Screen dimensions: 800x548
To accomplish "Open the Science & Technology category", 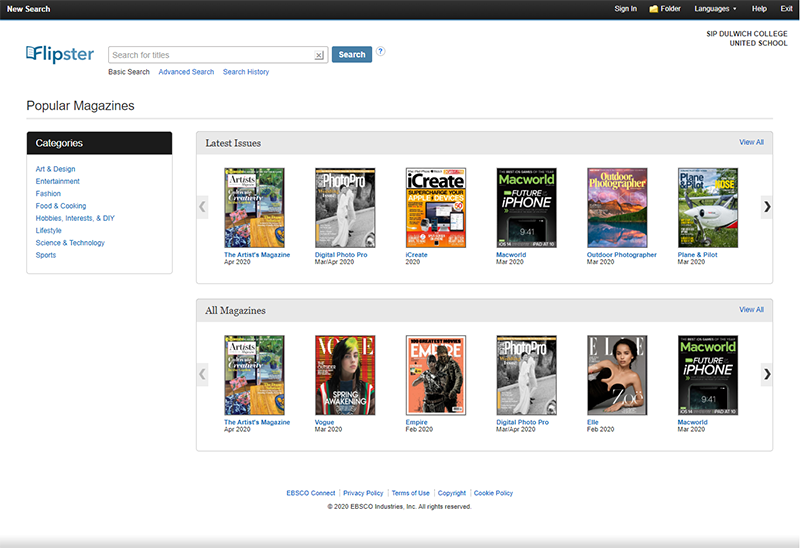I will [x=70, y=242].
